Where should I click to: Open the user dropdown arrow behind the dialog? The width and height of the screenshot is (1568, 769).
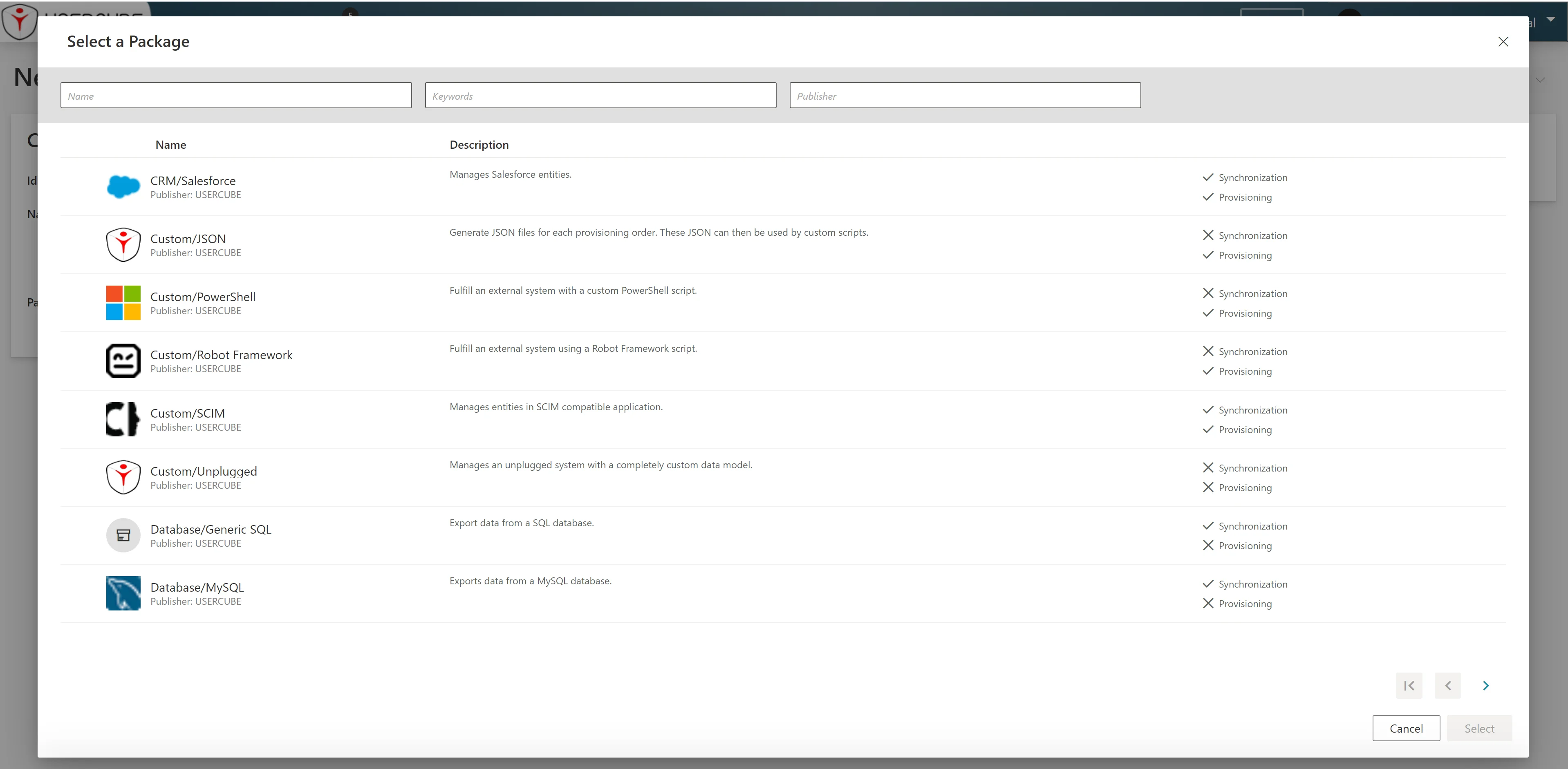1550,19
